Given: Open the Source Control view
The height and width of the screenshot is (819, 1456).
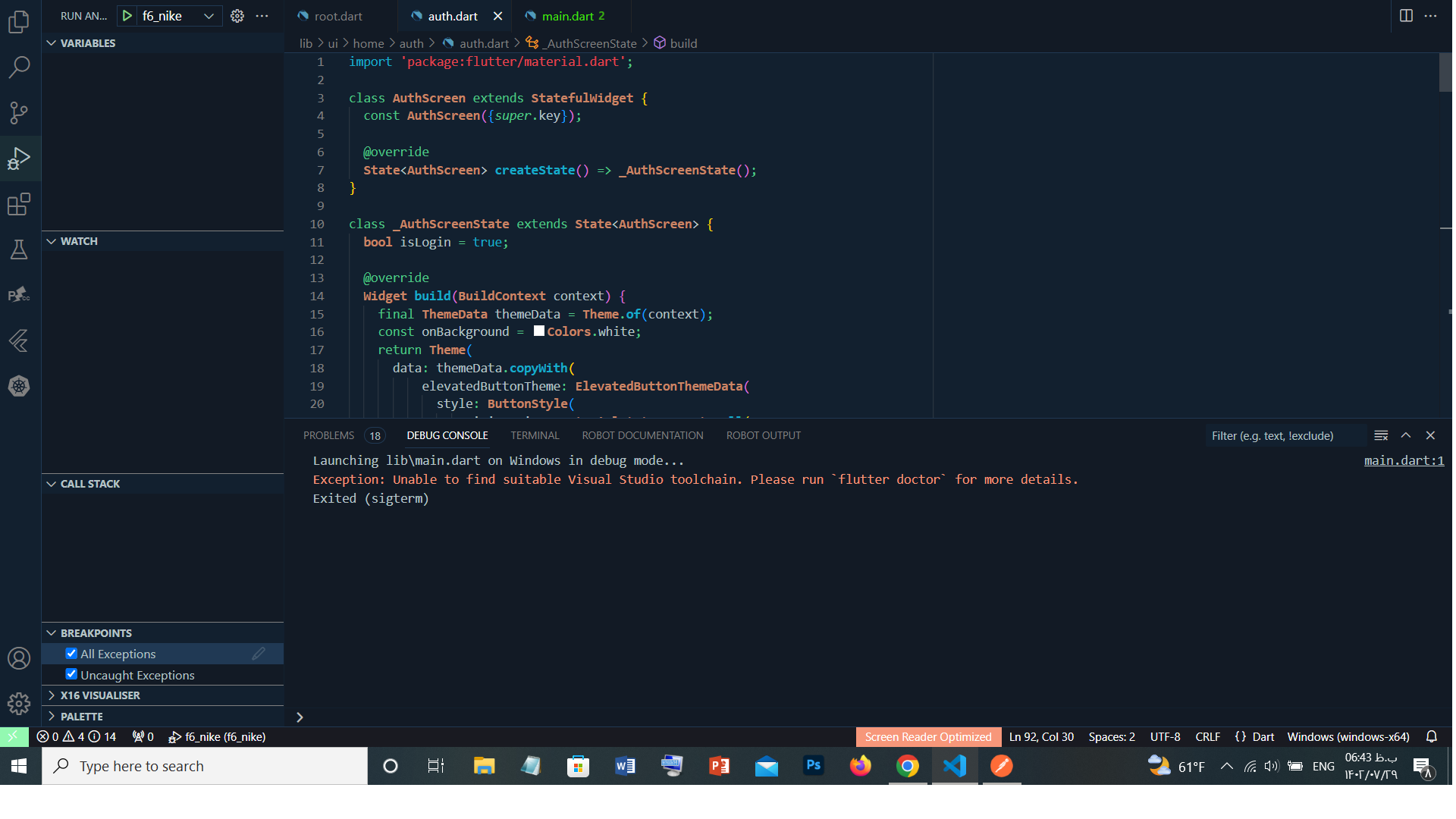Looking at the screenshot, I should pyautogui.click(x=19, y=113).
